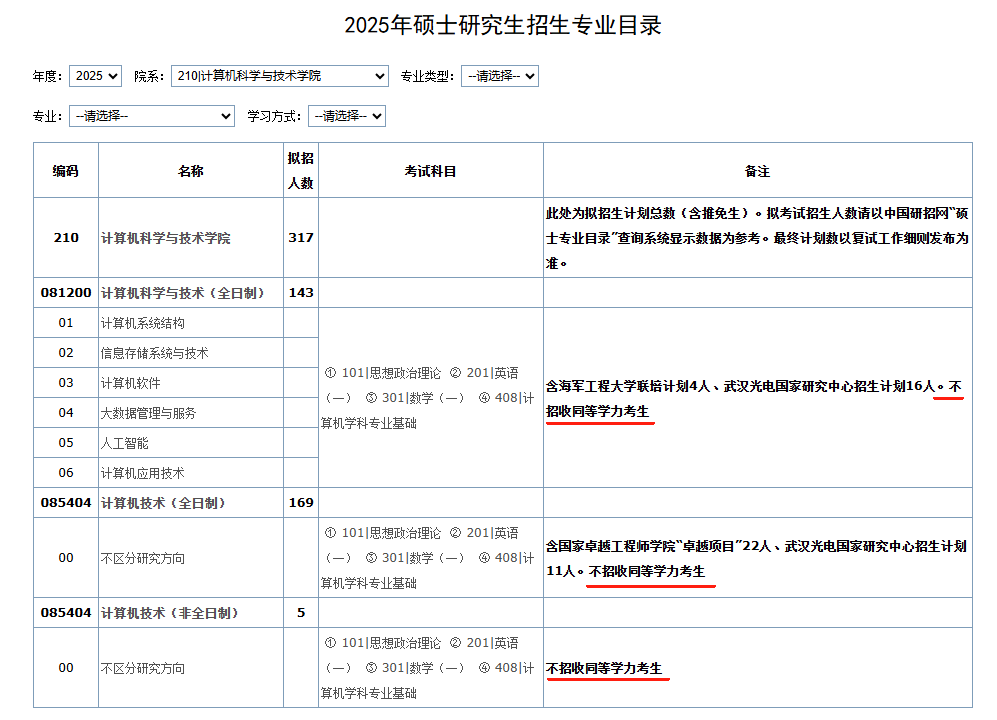Click the 考试科目 column header
The image size is (997, 720).
point(430,171)
